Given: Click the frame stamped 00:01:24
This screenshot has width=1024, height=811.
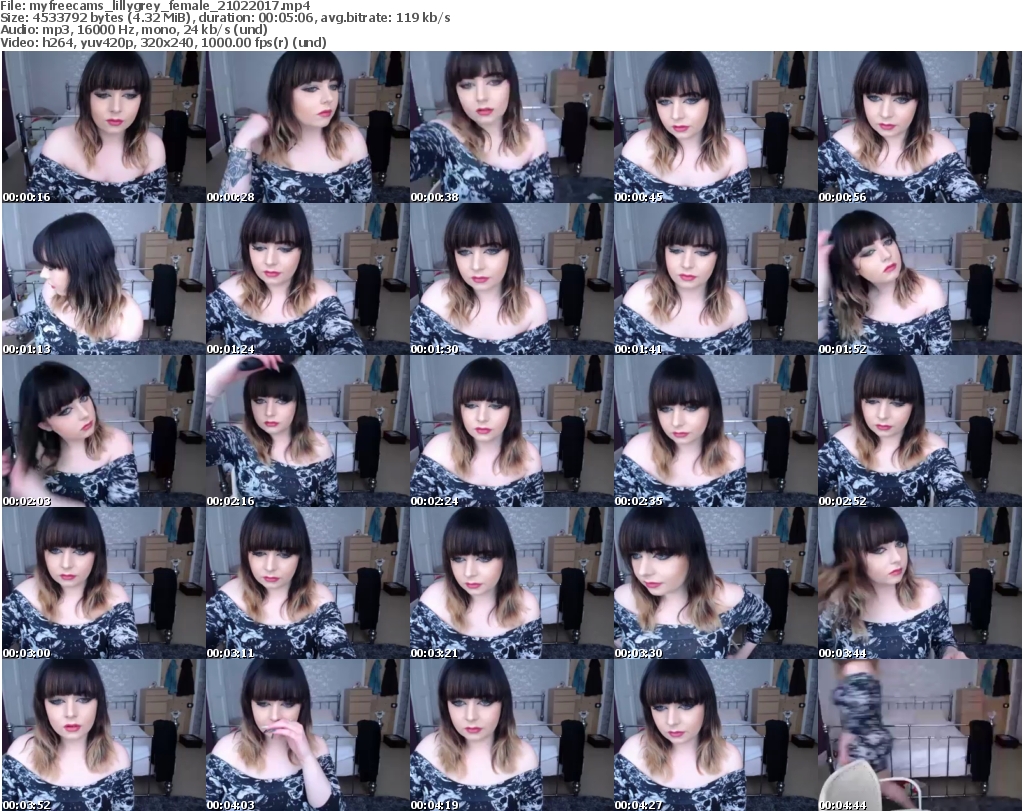Looking at the screenshot, I should (x=307, y=279).
